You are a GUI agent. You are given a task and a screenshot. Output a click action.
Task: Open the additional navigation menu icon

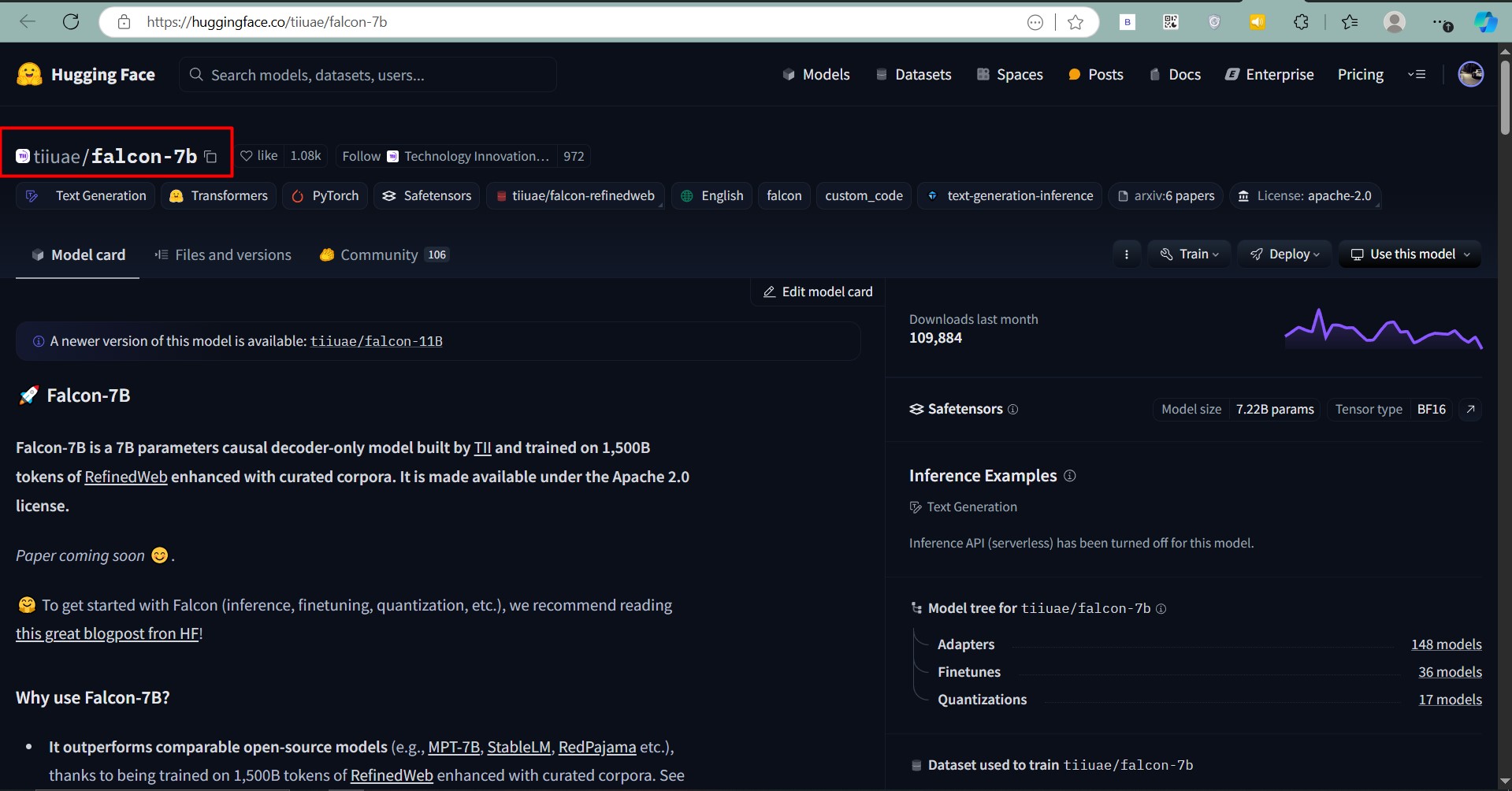pos(1417,74)
